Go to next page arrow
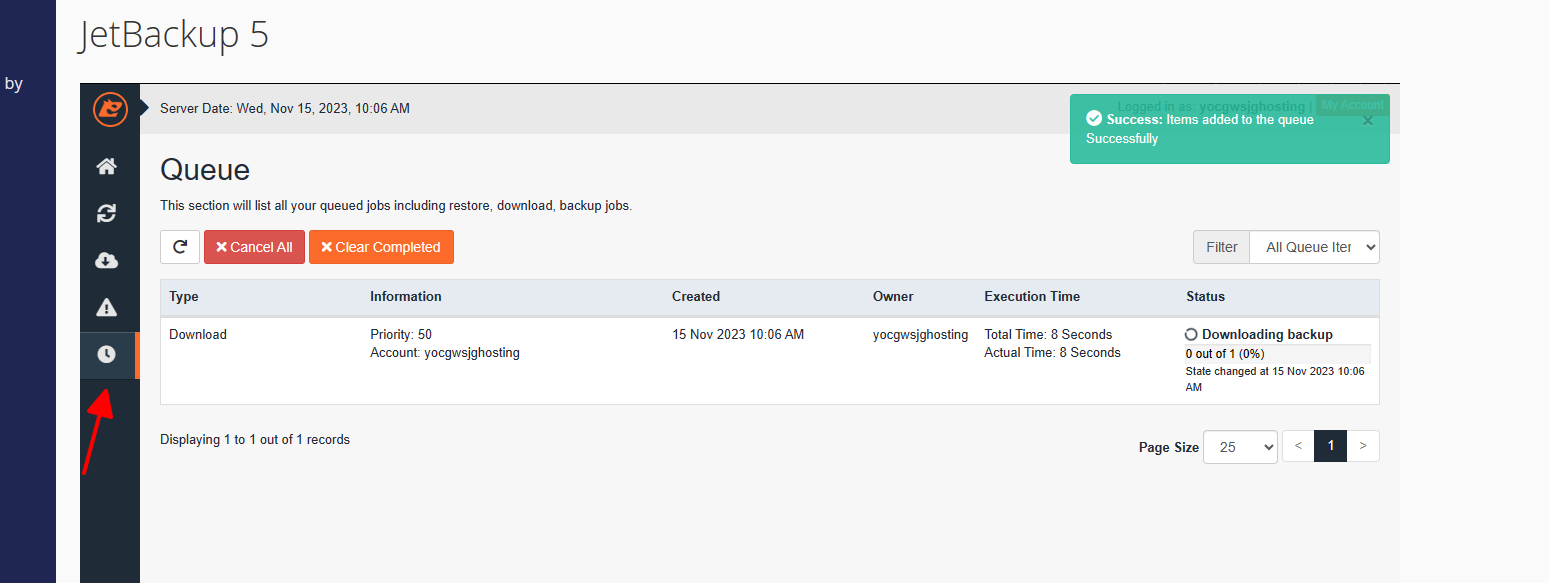 1363,446
